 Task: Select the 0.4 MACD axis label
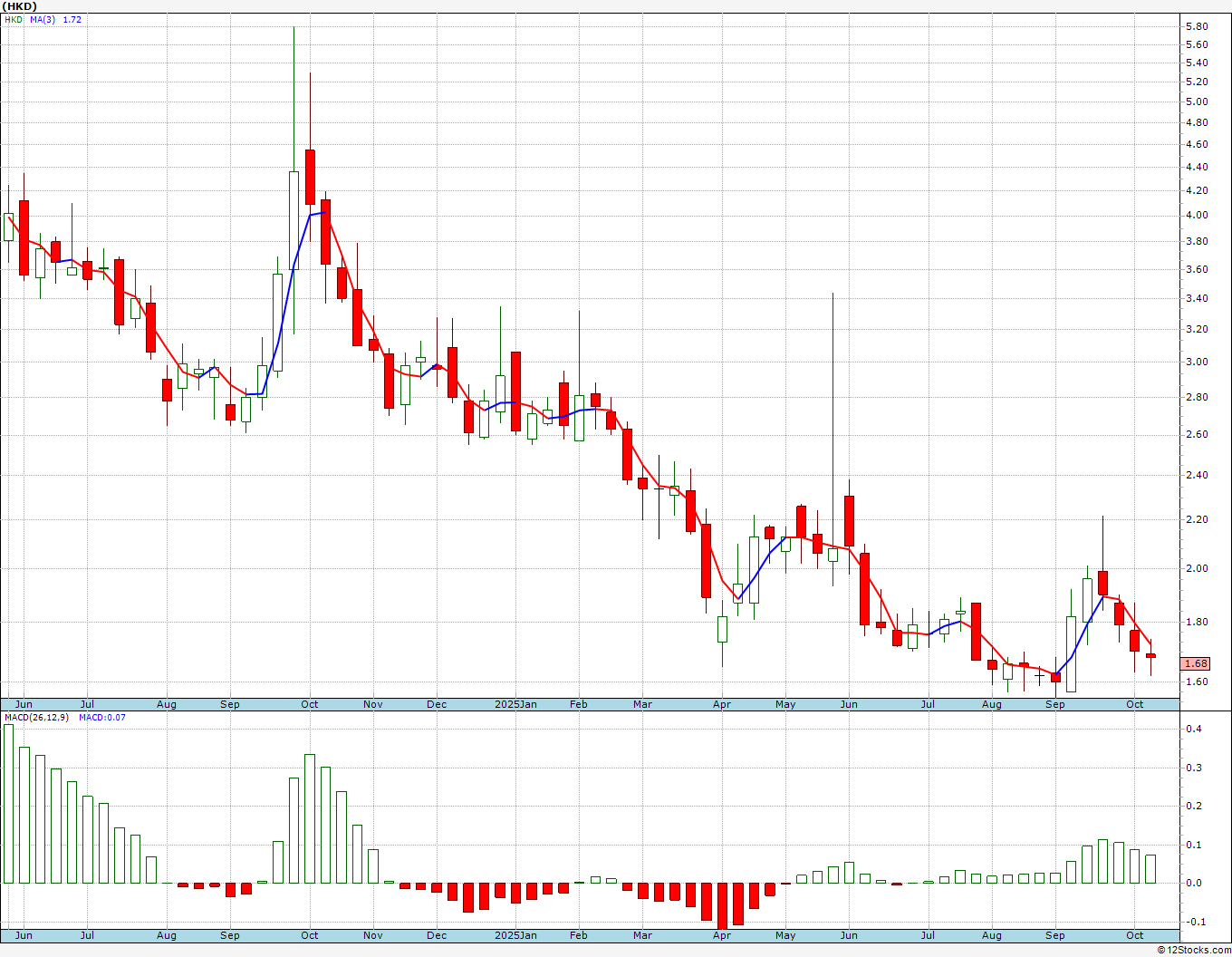[x=1193, y=729]
